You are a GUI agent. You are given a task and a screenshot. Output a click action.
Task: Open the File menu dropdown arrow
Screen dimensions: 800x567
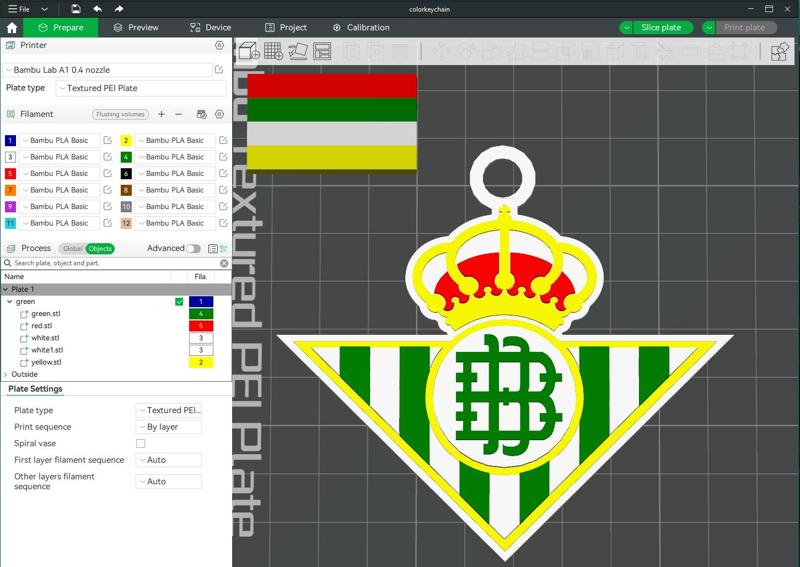[x=44, y=9]
